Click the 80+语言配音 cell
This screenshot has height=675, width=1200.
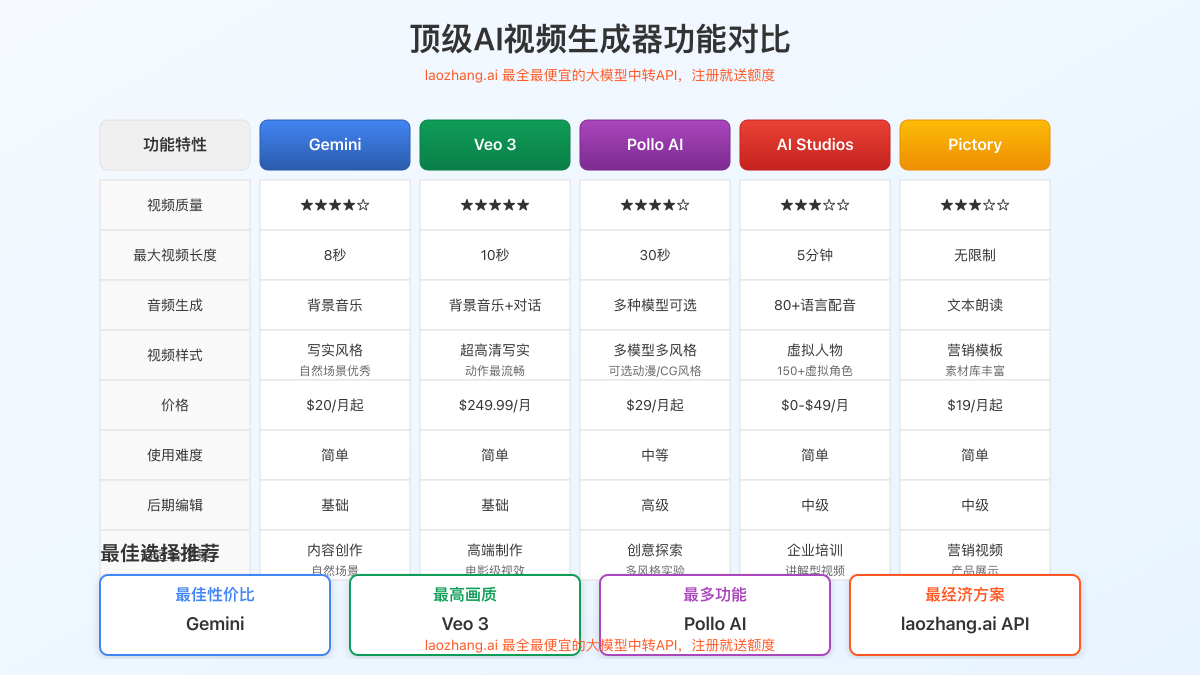[815, 305]
